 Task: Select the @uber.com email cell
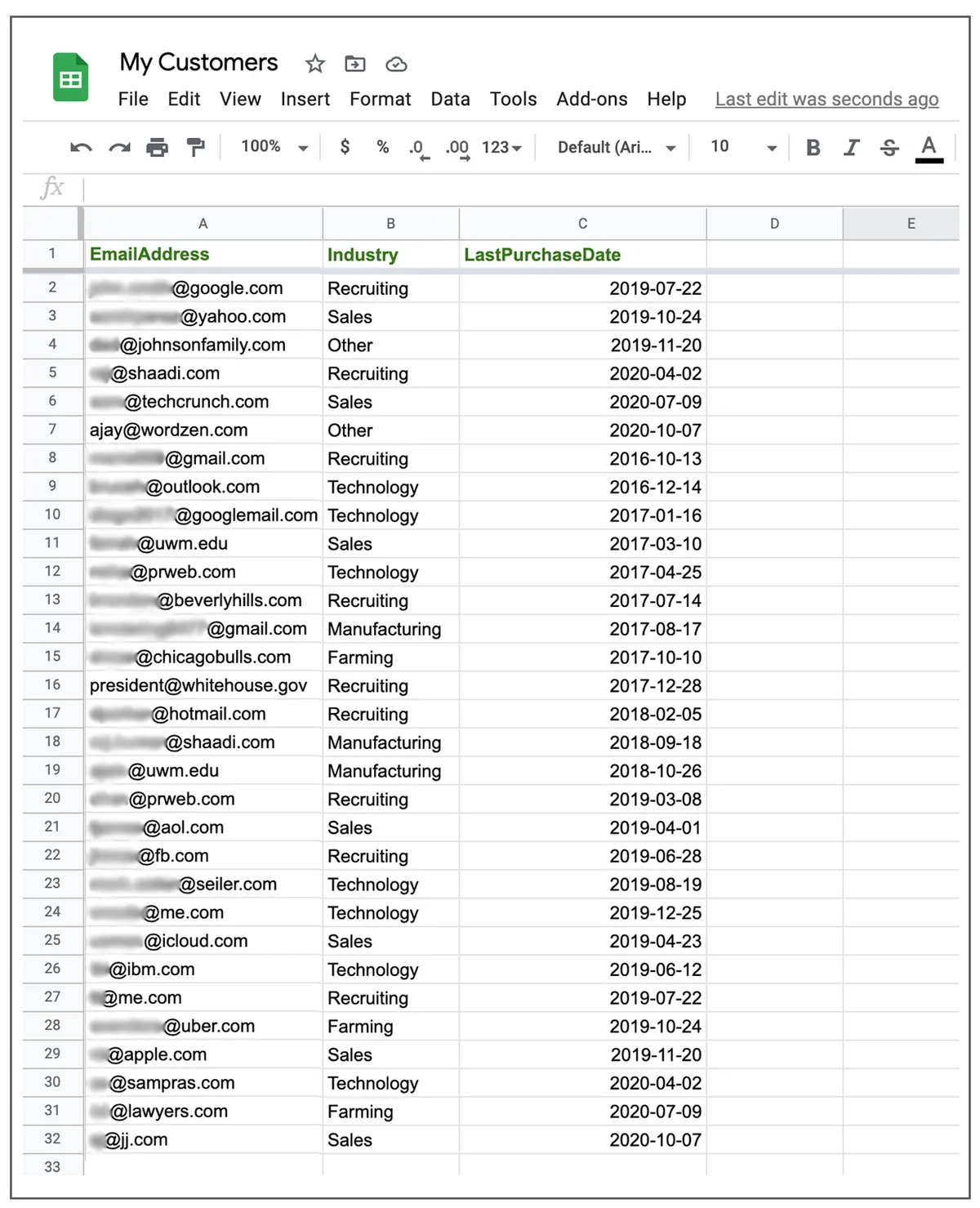[203, 1027]
